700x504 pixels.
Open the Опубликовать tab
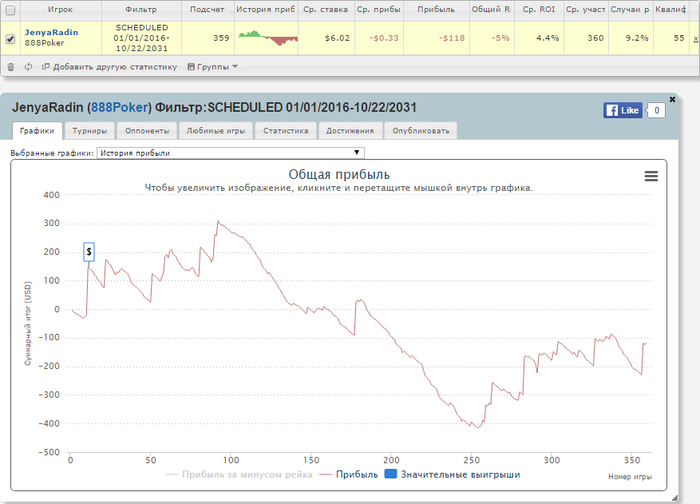point(421,131)
